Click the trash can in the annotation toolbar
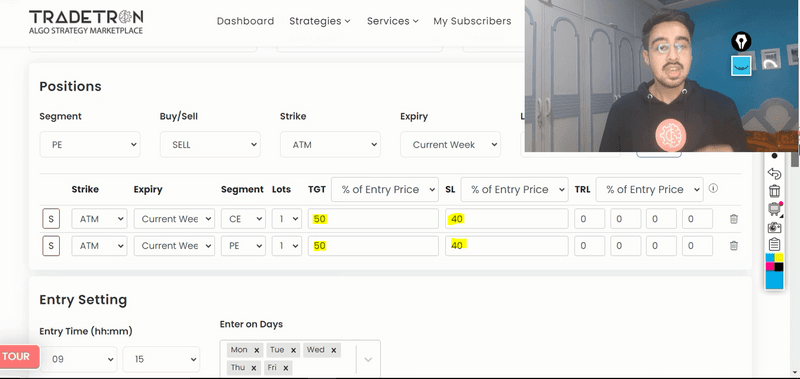The image size is (800, 379). click(774, 191)
